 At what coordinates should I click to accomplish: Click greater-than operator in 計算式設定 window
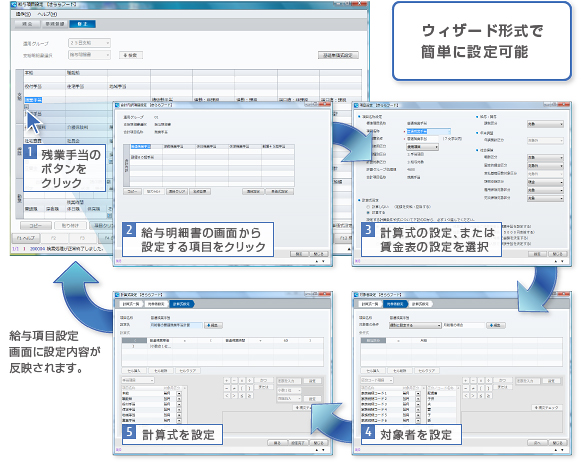pyautogui.click(x=234, y=396)
